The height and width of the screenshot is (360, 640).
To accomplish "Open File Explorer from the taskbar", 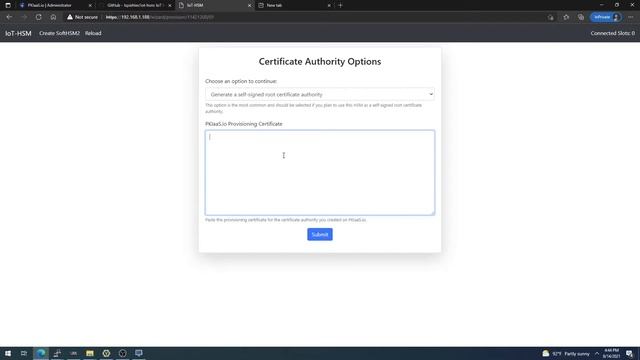I will (x=90, y=353).
